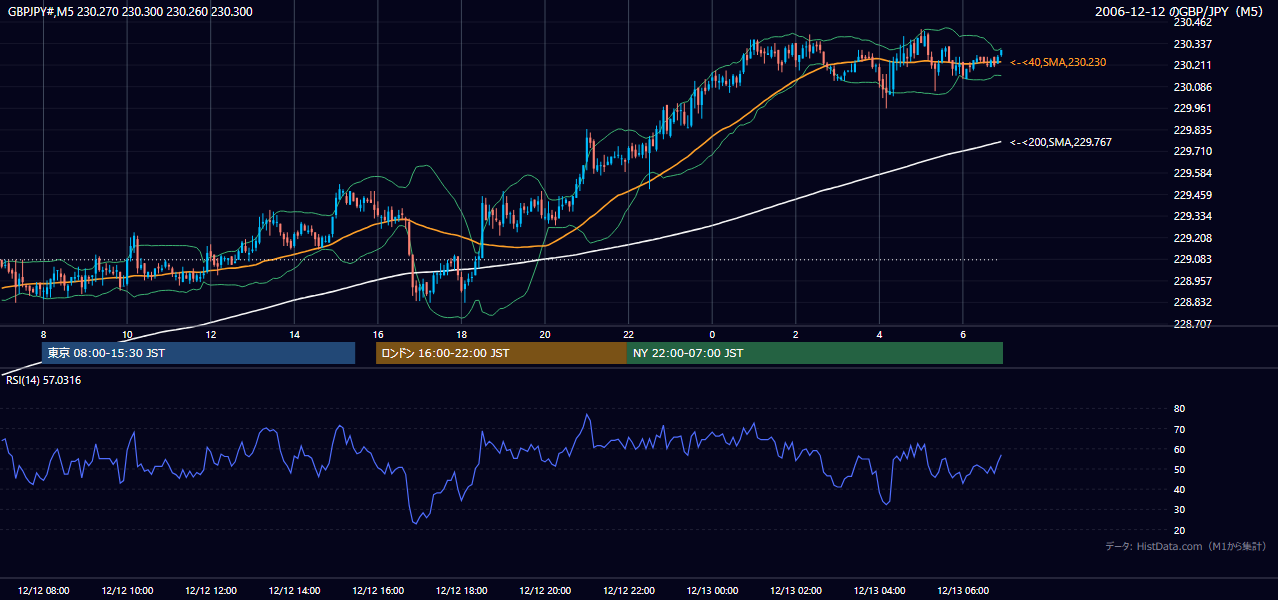Image resolution: width=1278 pixels, height=600 pixels.
Task: Click the hour 4 tick under price chart
Action: click(879, 334)
